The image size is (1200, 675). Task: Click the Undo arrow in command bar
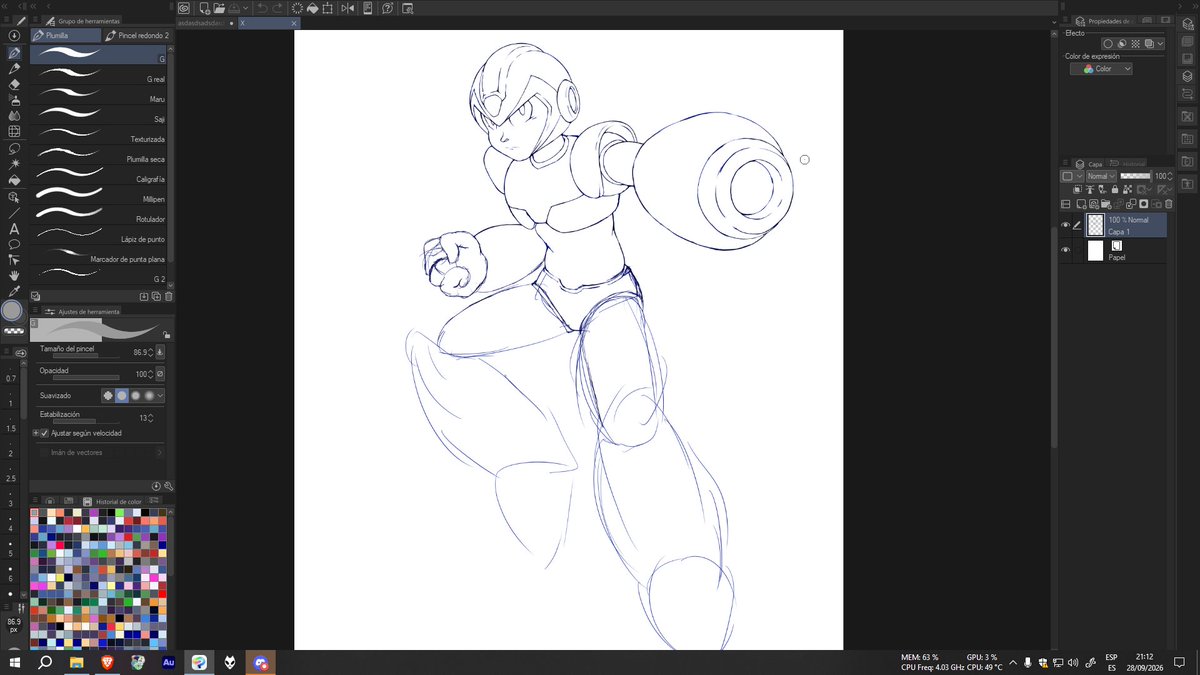pyautogui.click(x=261, y=8)
